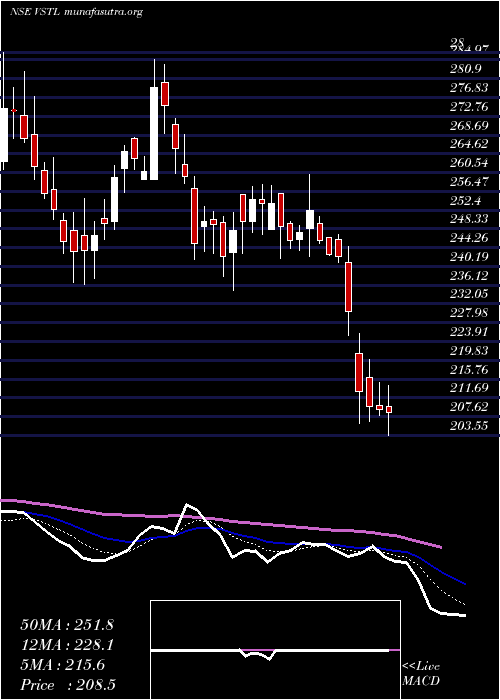Click the 260.54 price axis label
500x700 pixels.
pyautogui.click(x=469, y=163)
